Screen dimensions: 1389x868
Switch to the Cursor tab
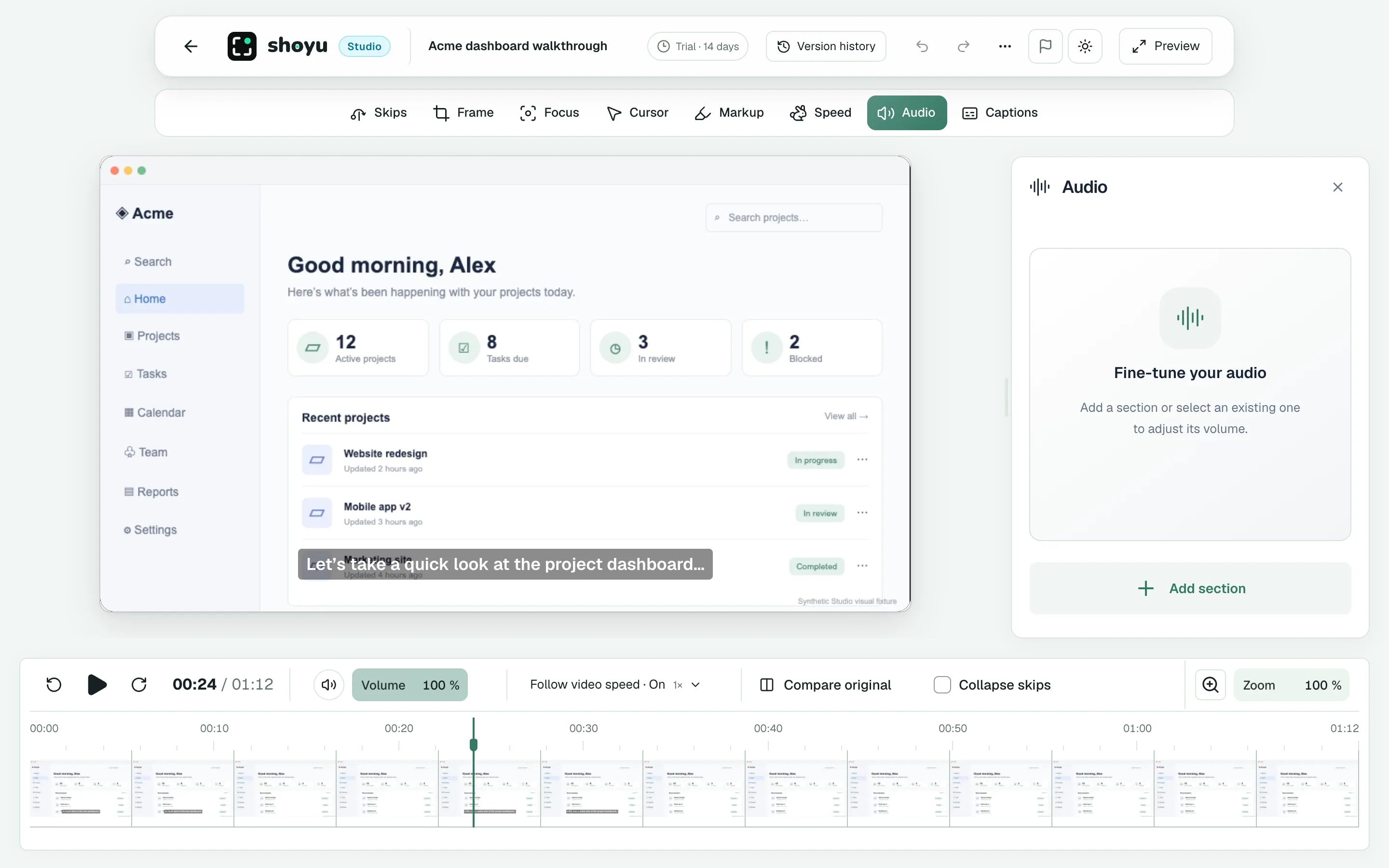pyautogui.click(x=638, y=112)
